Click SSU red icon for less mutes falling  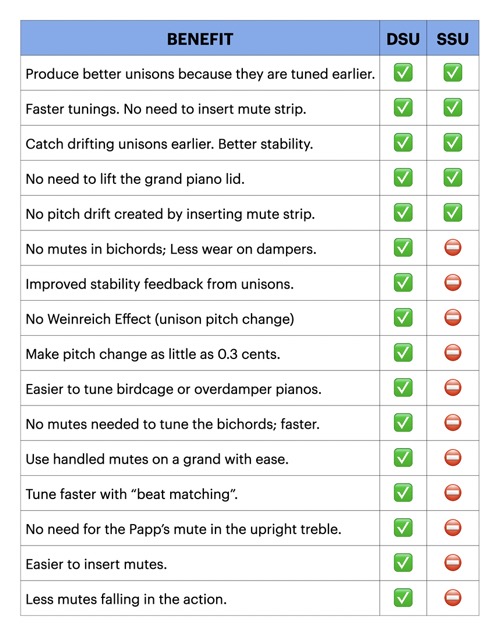coord(453,598)
